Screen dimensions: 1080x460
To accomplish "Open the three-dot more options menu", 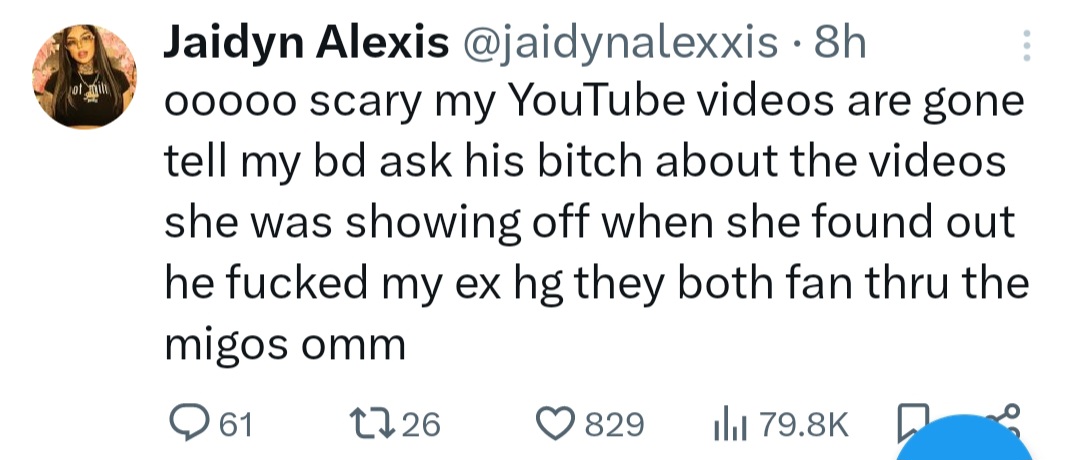I will 1026,45.
